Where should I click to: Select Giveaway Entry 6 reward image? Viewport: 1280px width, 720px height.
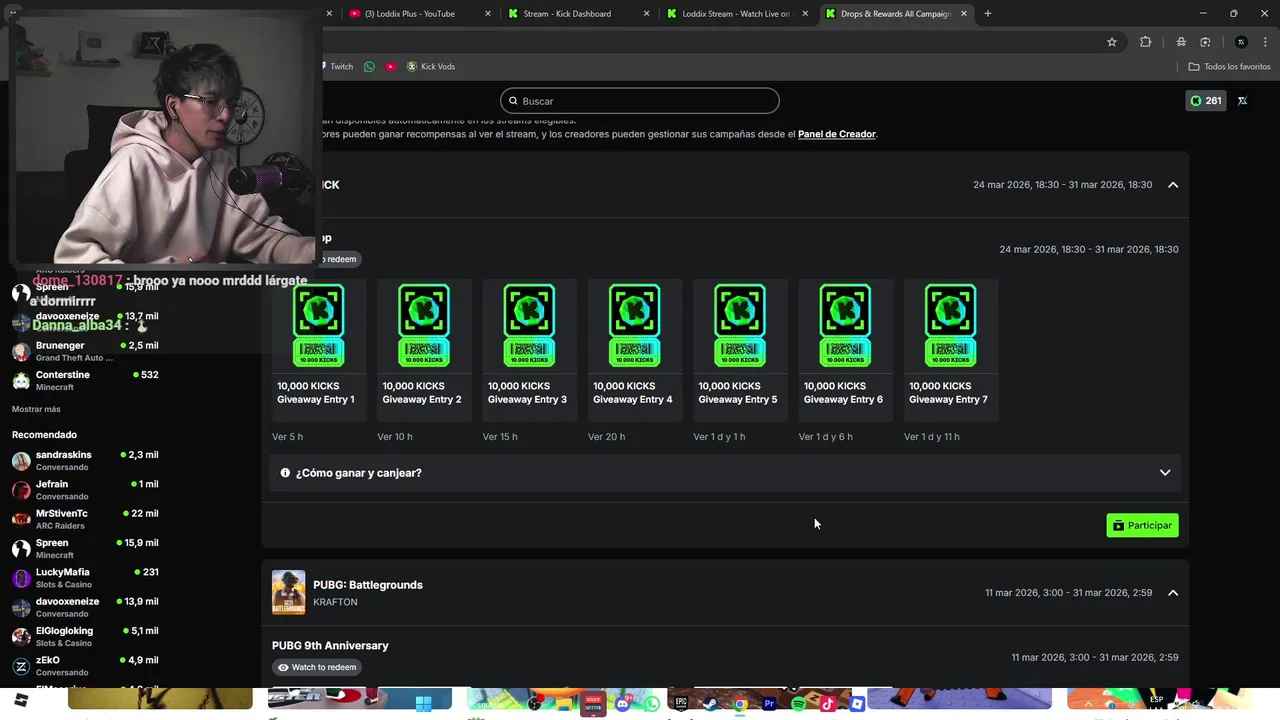(x=845, y=325)
